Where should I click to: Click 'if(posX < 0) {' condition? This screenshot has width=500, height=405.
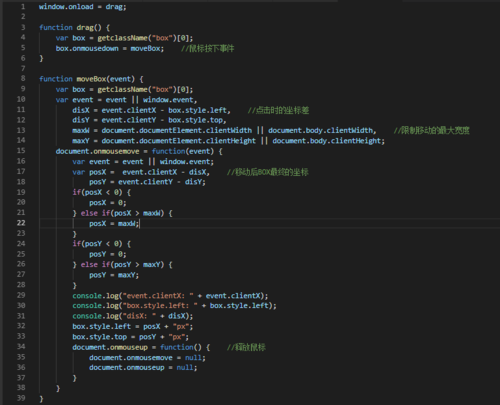[x=102, y=192]
